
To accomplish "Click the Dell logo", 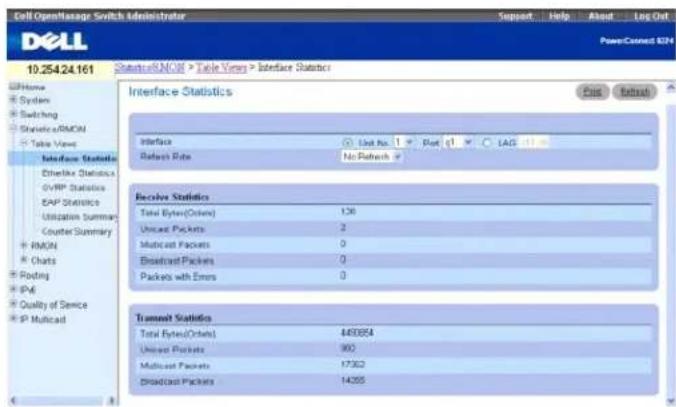I will pyautogui.click(x=54, y=42).
